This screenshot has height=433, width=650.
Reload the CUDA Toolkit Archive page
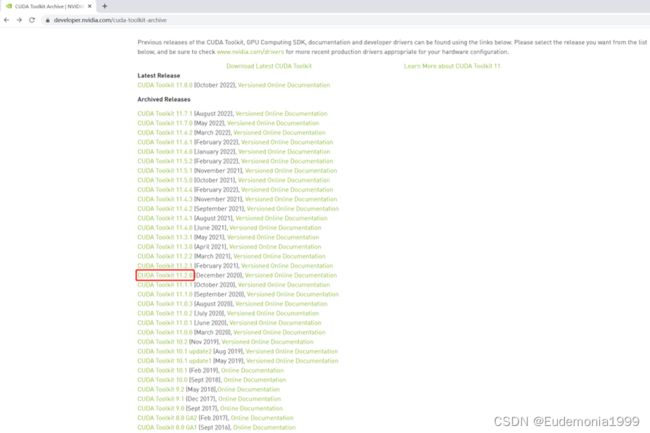click(32, 20)
